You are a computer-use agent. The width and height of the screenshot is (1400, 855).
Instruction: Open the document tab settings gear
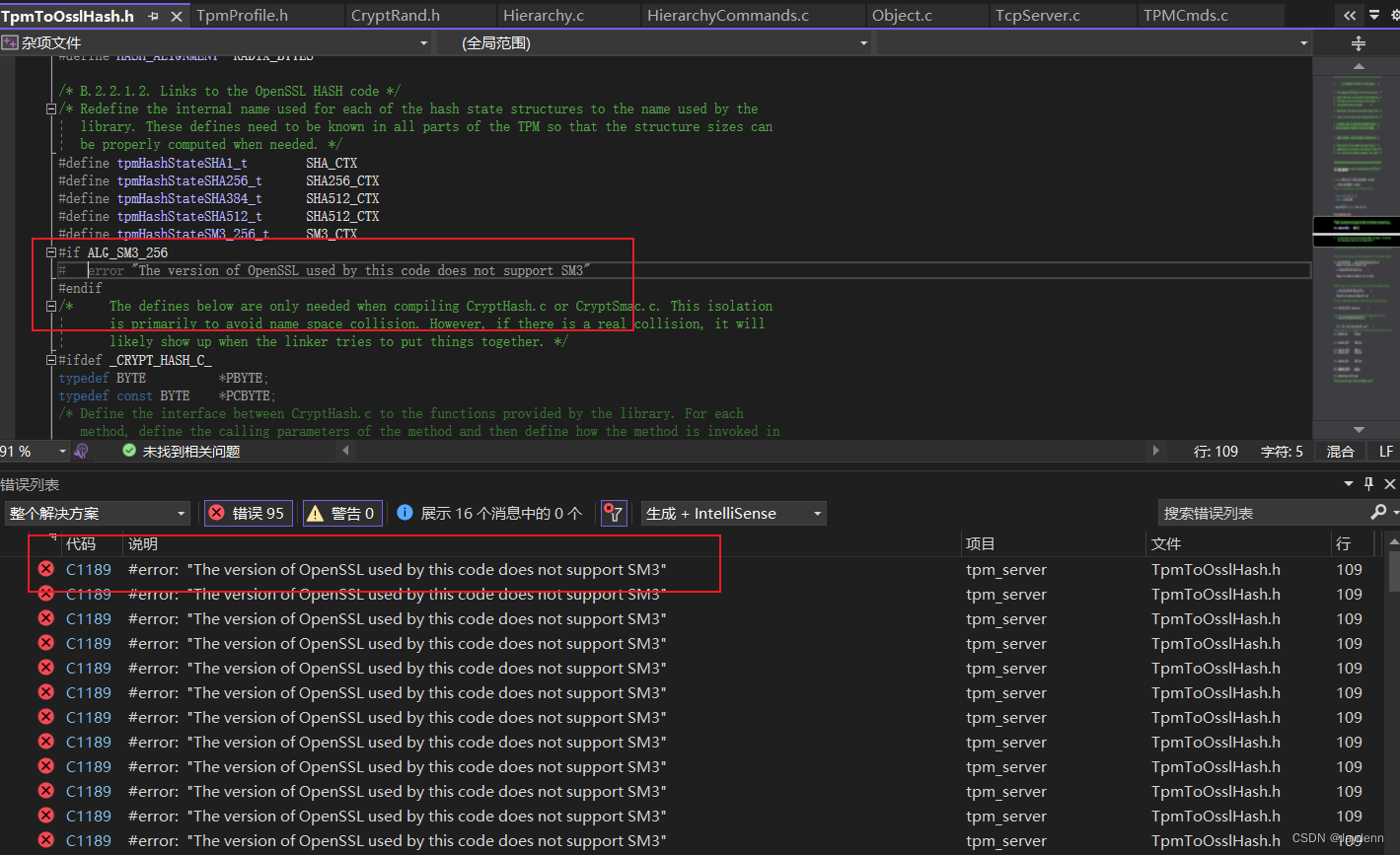point(1393,16)
